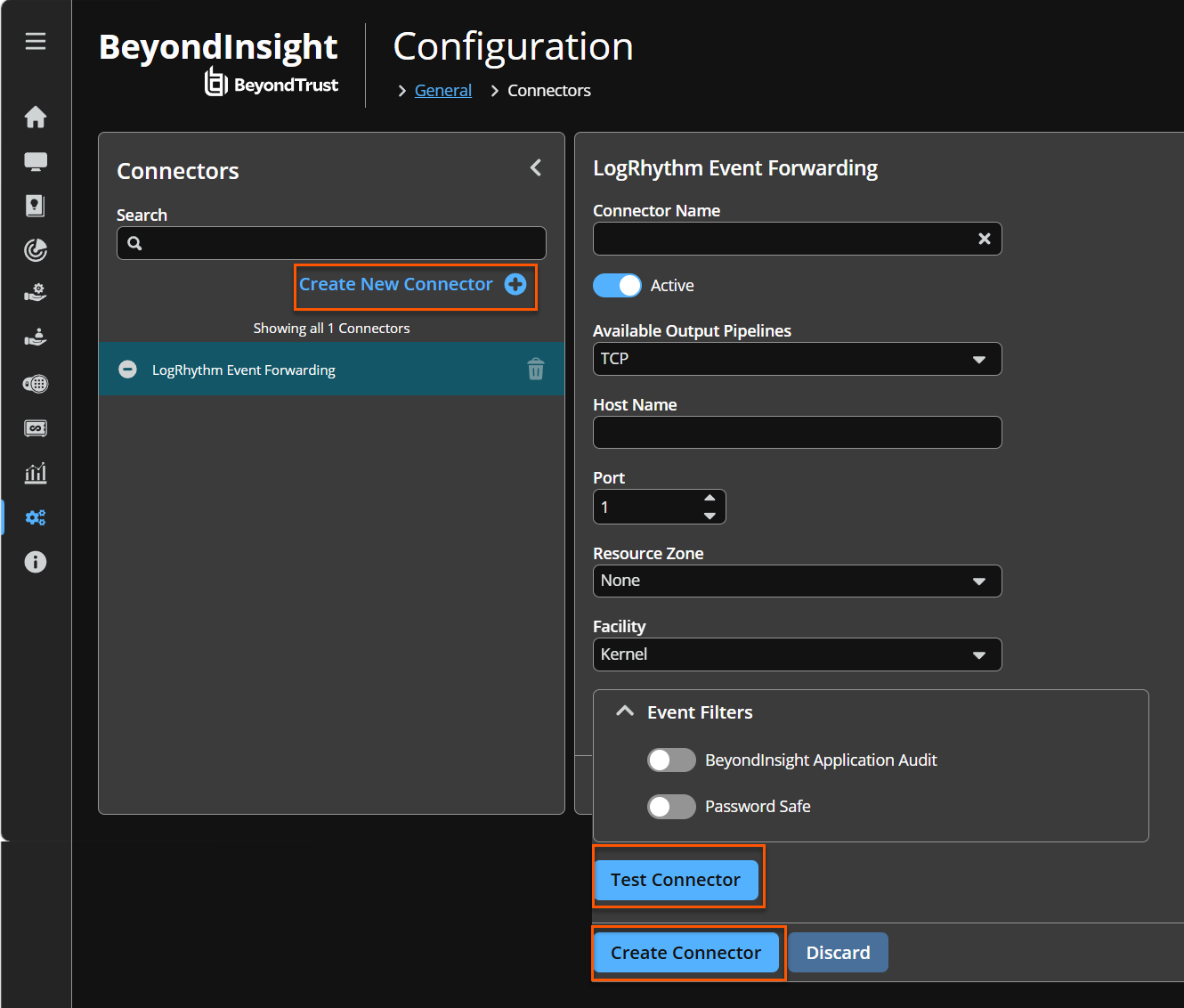Open the About info sidebar icon
Viewport: 1184px width, 1008px height.
click(x=36, y=562)
